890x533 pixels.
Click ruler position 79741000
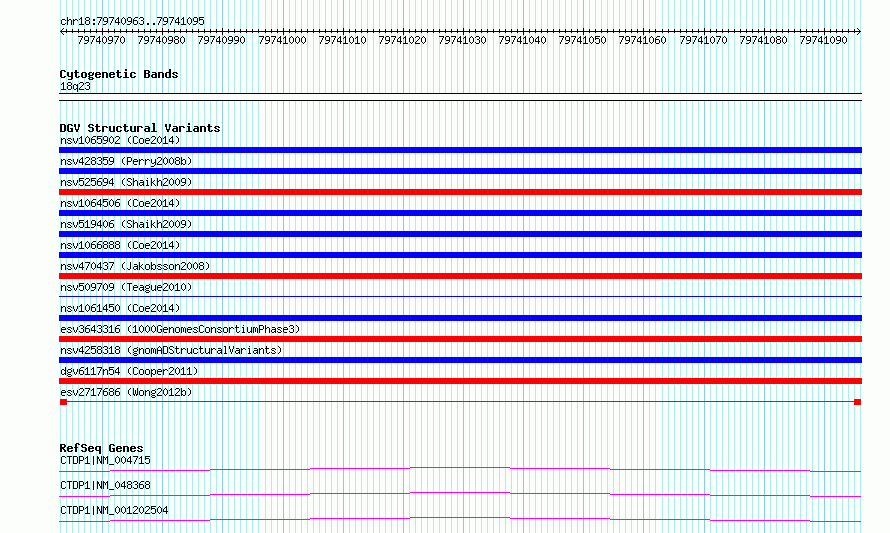point(282,40)
